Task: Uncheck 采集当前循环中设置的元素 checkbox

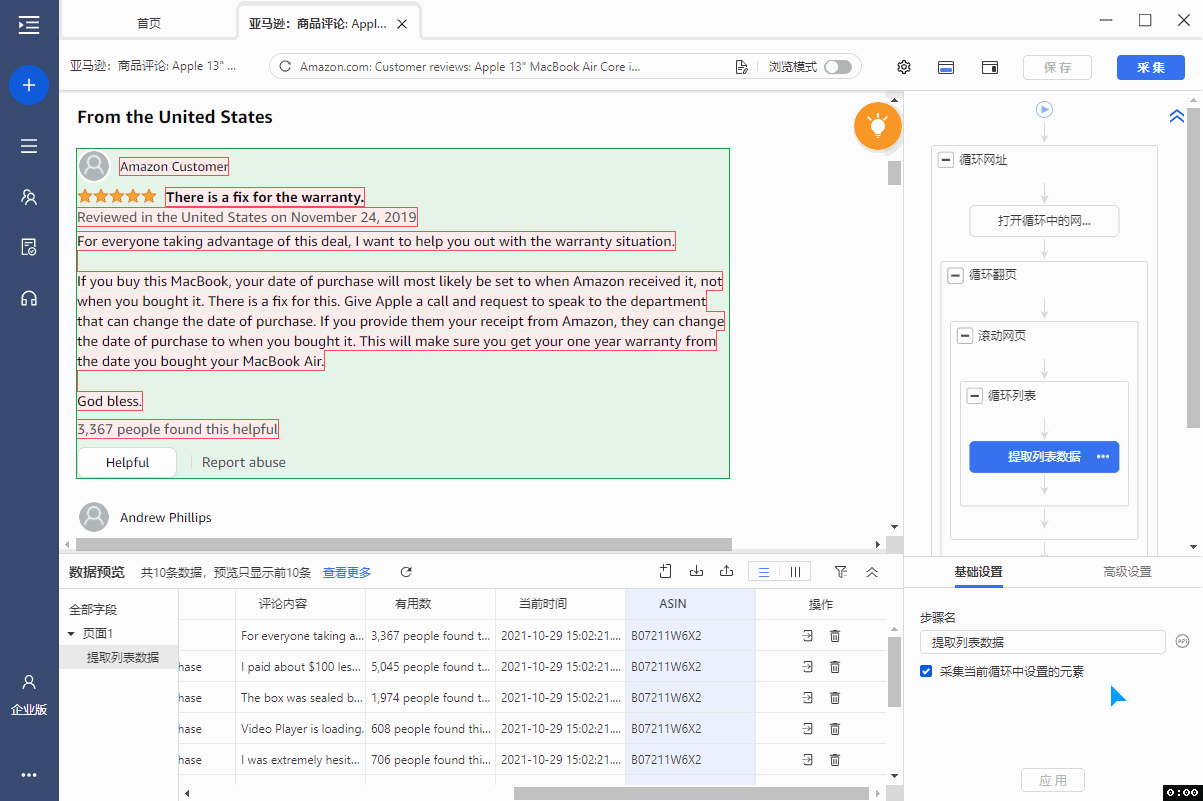Action: click(x=926, y=671)
